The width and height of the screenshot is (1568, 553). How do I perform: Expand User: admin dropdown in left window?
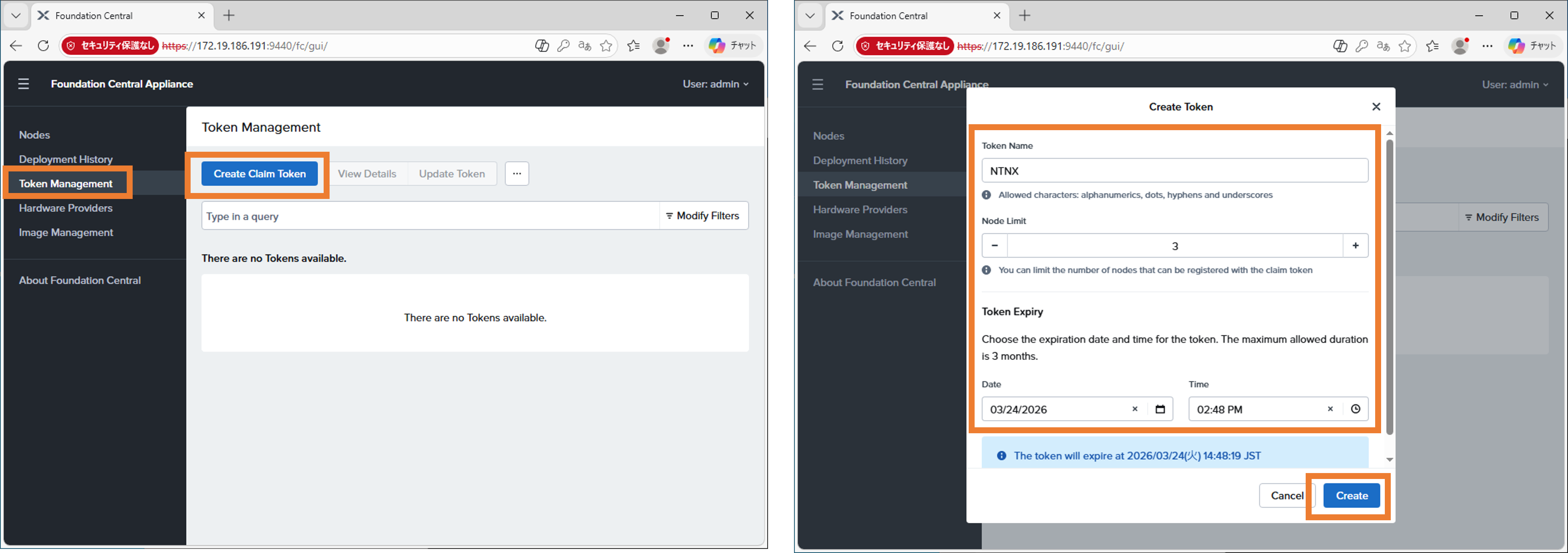tap(715, 84)
